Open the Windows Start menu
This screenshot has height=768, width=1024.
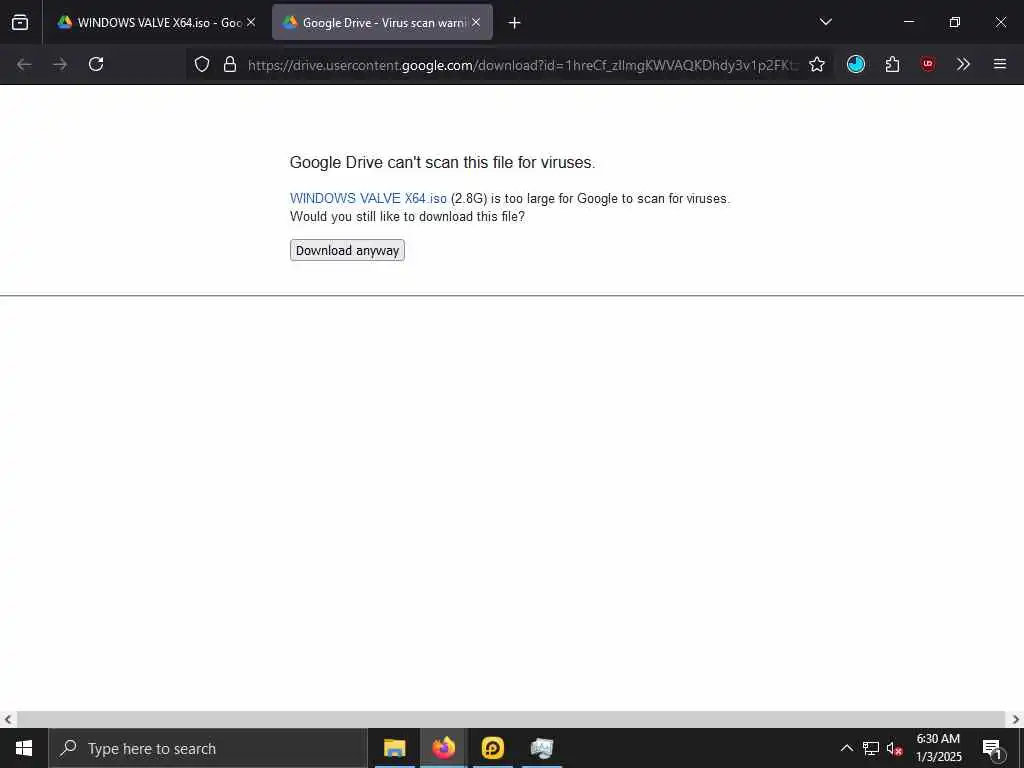coord(24,748)
